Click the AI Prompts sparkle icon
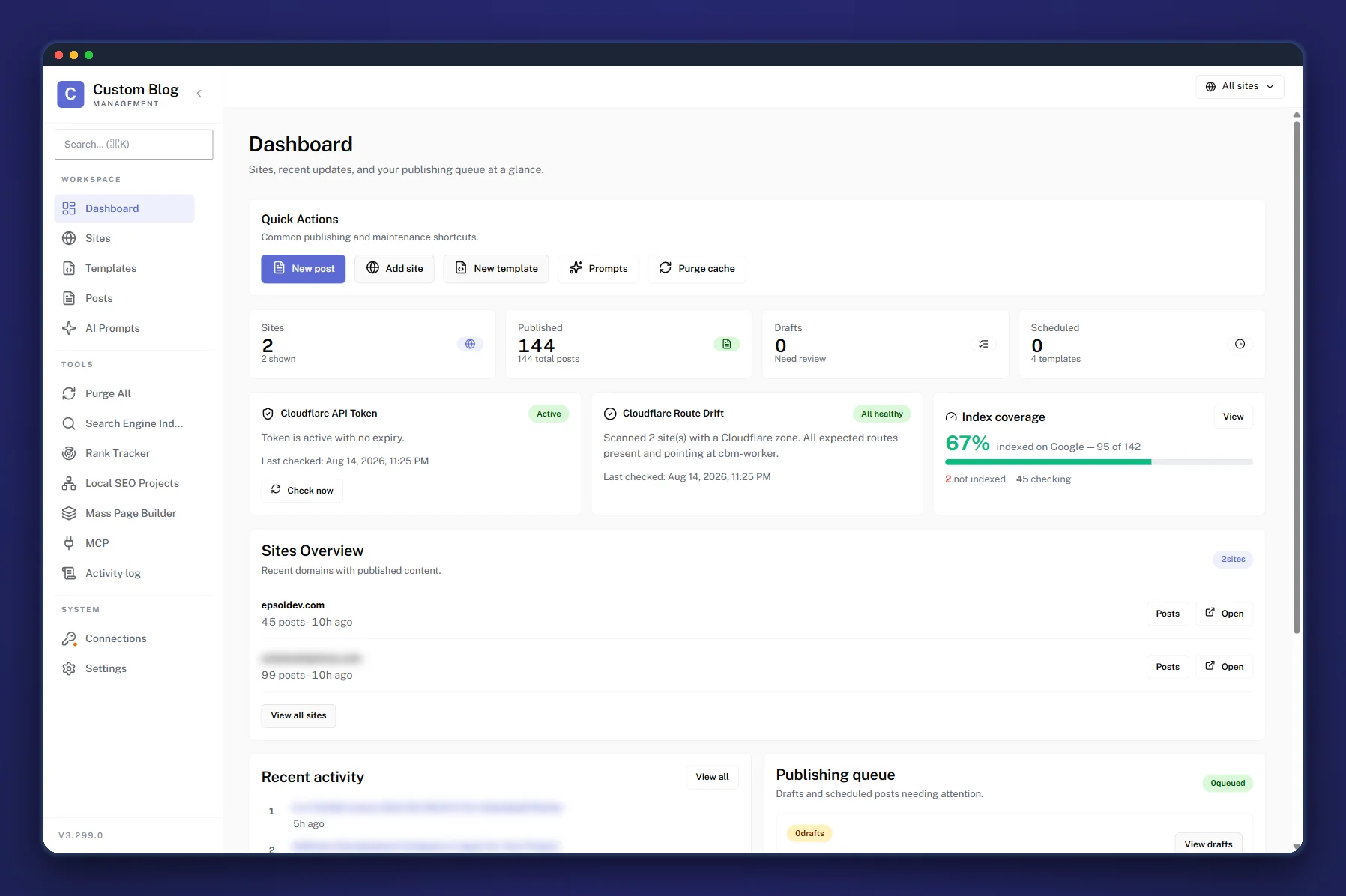The height and width of the screenshot is (896, 1346). coord(69,328)
